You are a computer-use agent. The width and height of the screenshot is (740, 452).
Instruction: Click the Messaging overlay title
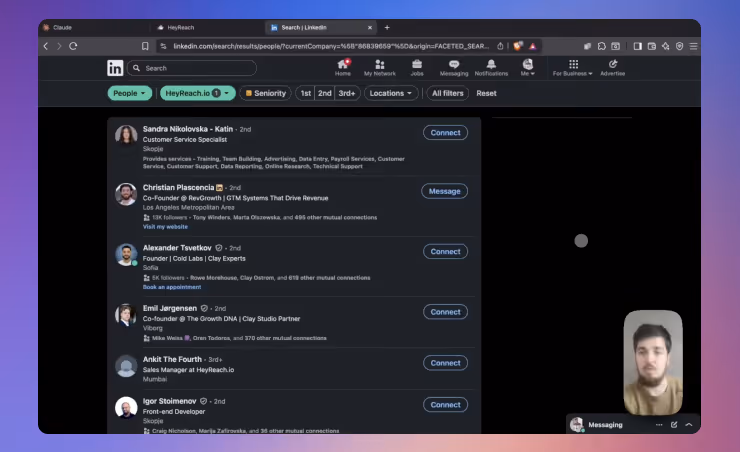click(605, 425)
